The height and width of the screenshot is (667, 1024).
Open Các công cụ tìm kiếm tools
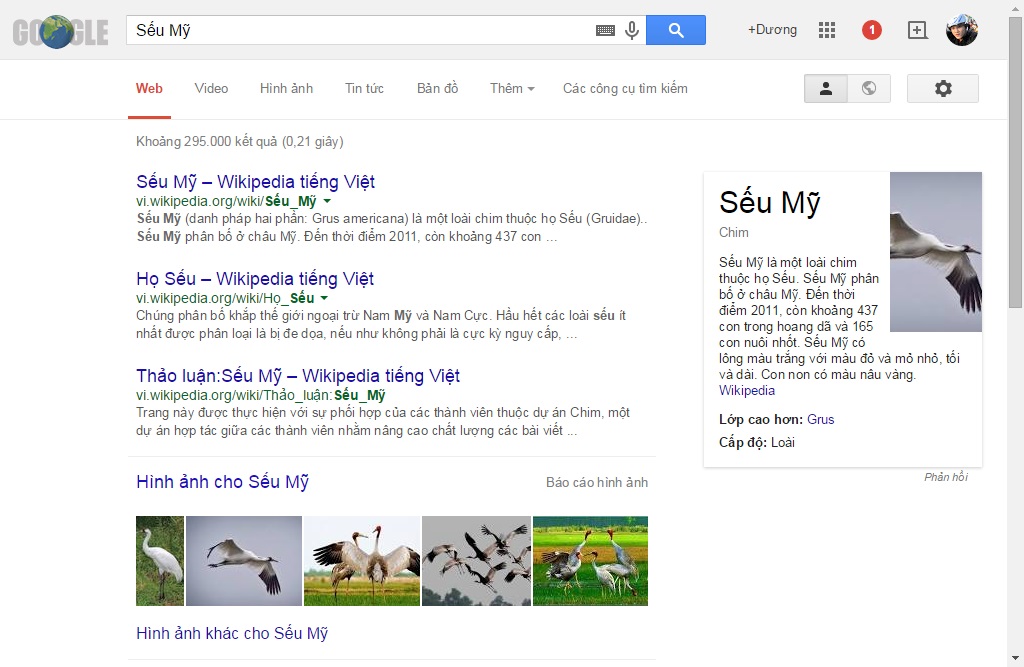[x=625, y=89]
